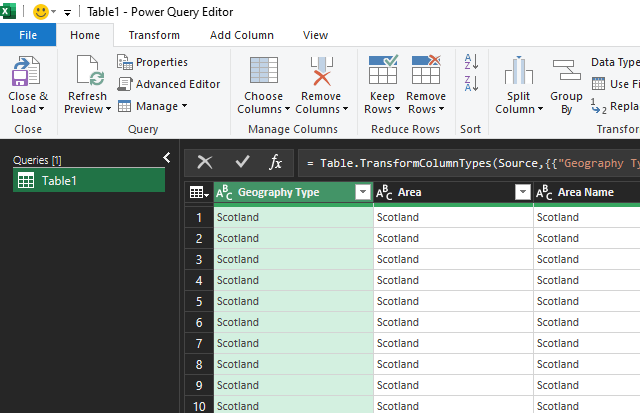This screenshot has width=640, height=413.
Task: Sort ascending A to Z
Action: pyautogui.click(x=471, y=62)
